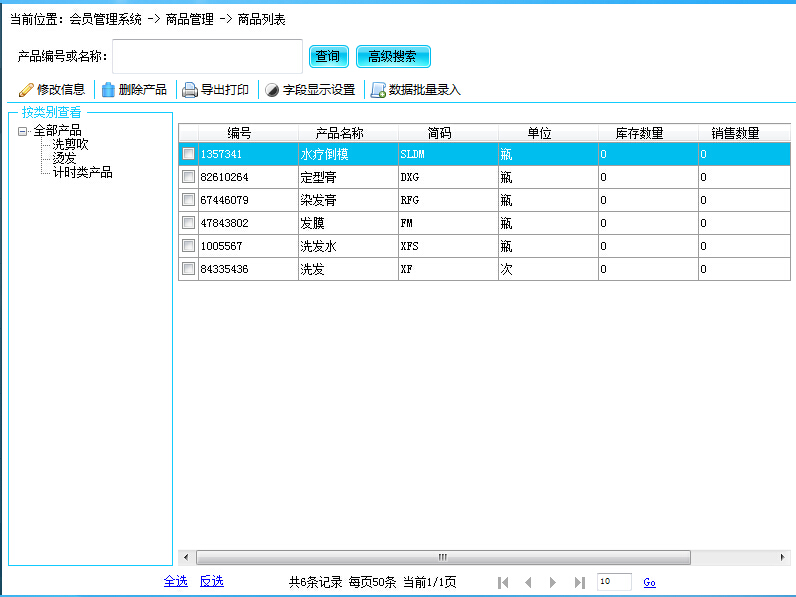This screenshot has width=796, height=597.
Task: Go to the first page arrow
Action: [x=503, y=582]
